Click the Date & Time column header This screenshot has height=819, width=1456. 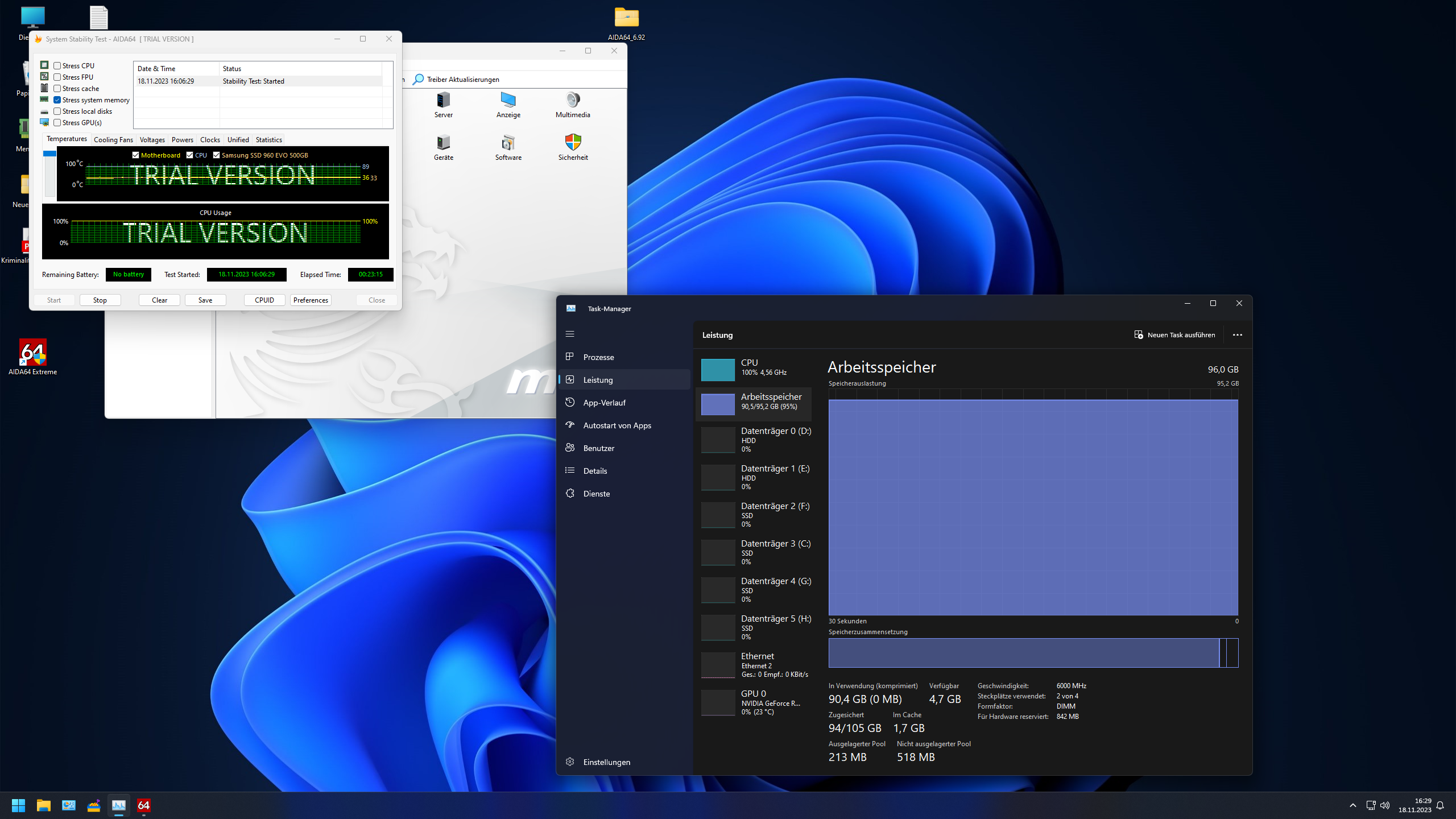[176, 69]
